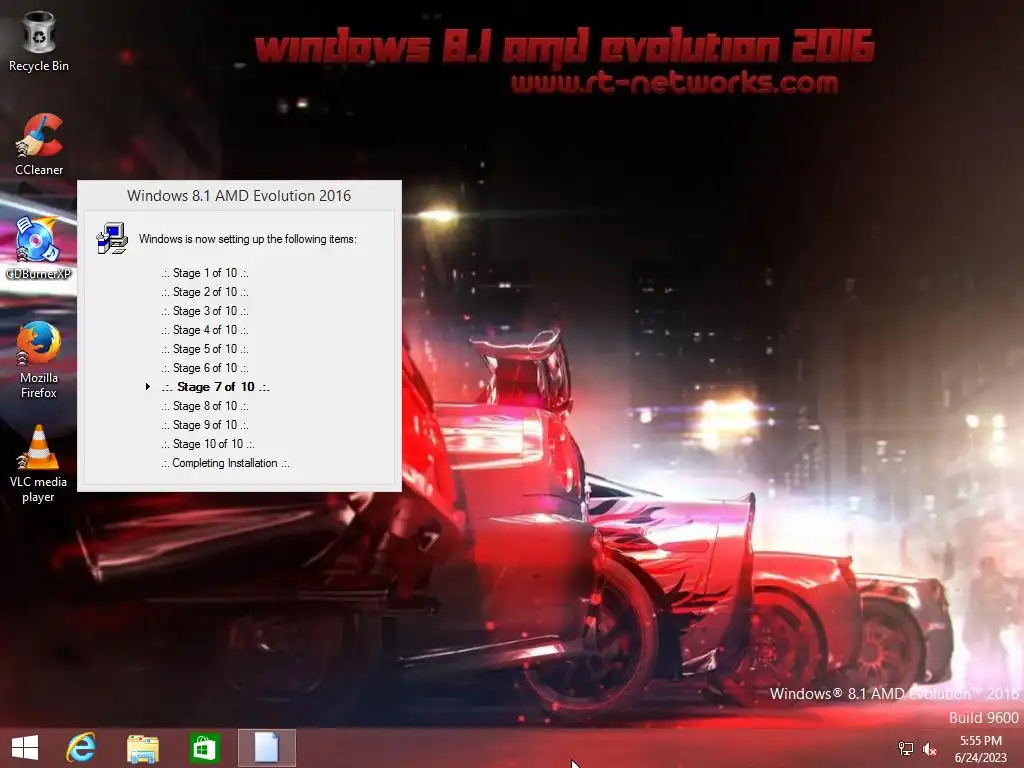Click the 'Stage 2 of 10' row
The width and height of the screenshot is (1024, 768).
click(204, 292)
